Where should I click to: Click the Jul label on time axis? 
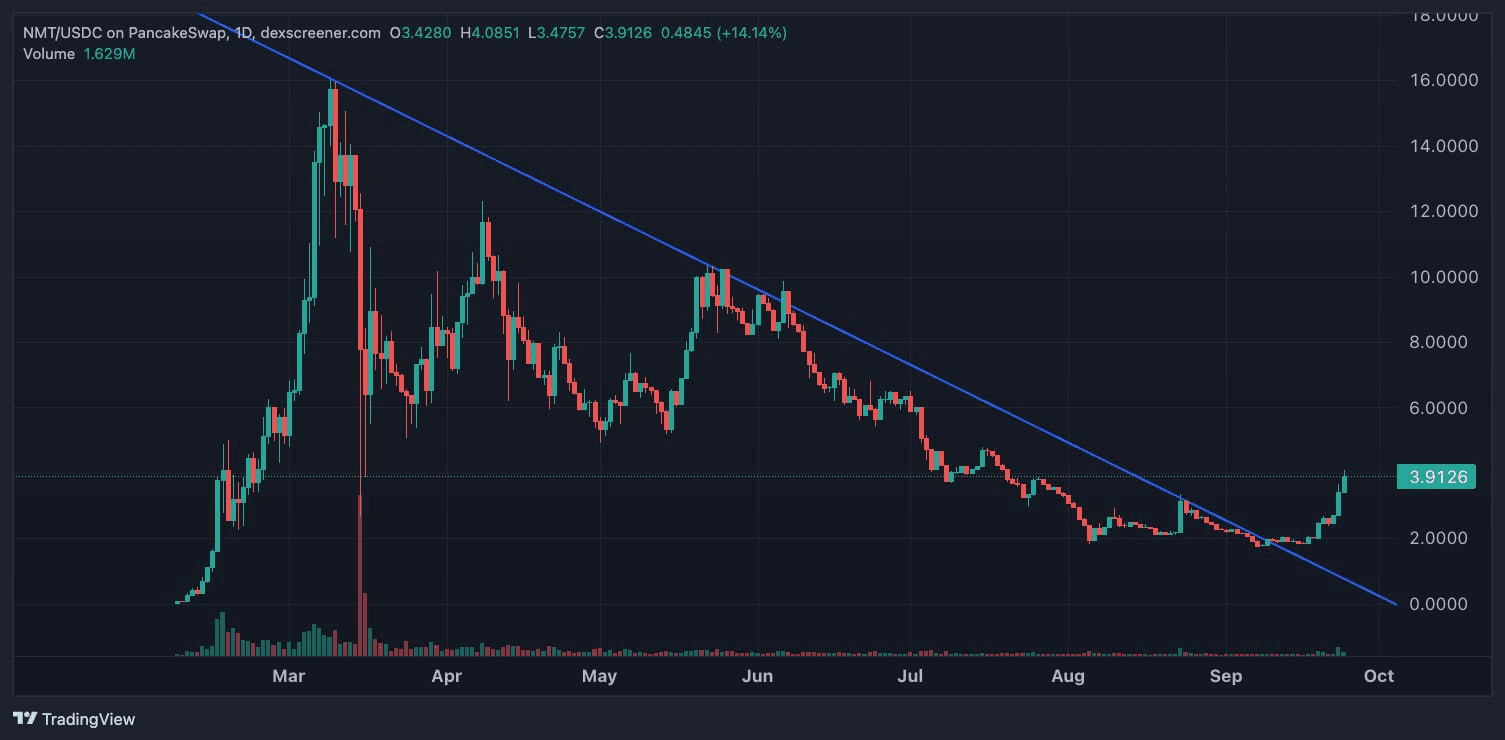point(910,677)
